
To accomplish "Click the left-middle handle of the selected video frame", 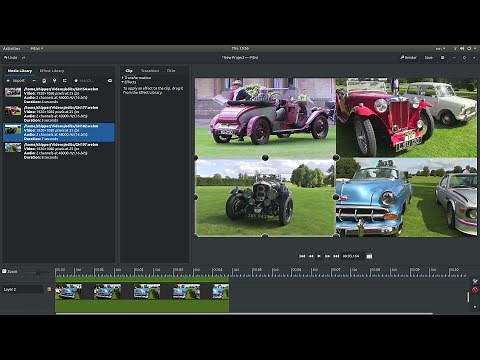I will [x=196, y=197].
